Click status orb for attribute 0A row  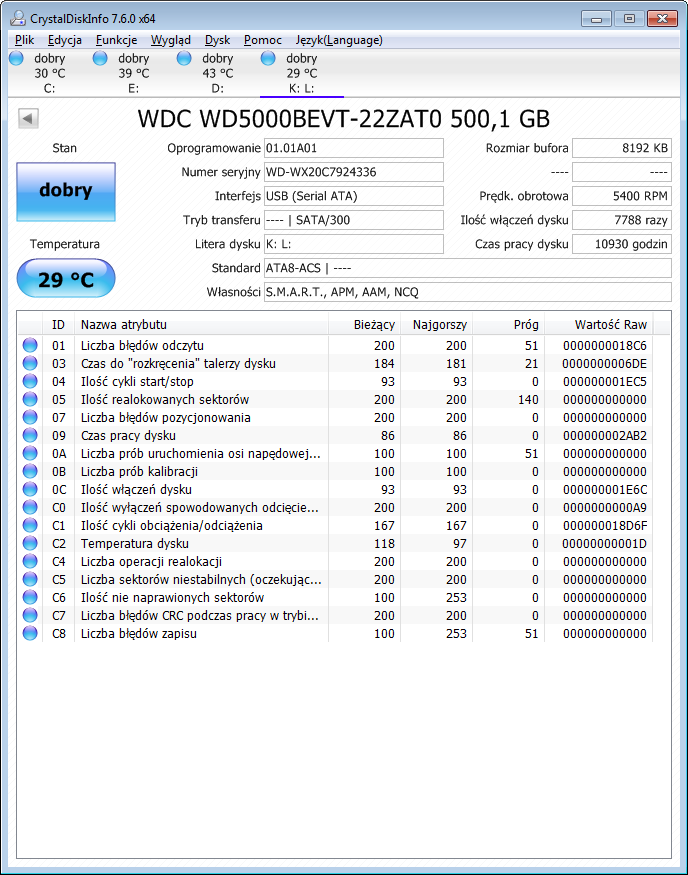pos(30,453)
